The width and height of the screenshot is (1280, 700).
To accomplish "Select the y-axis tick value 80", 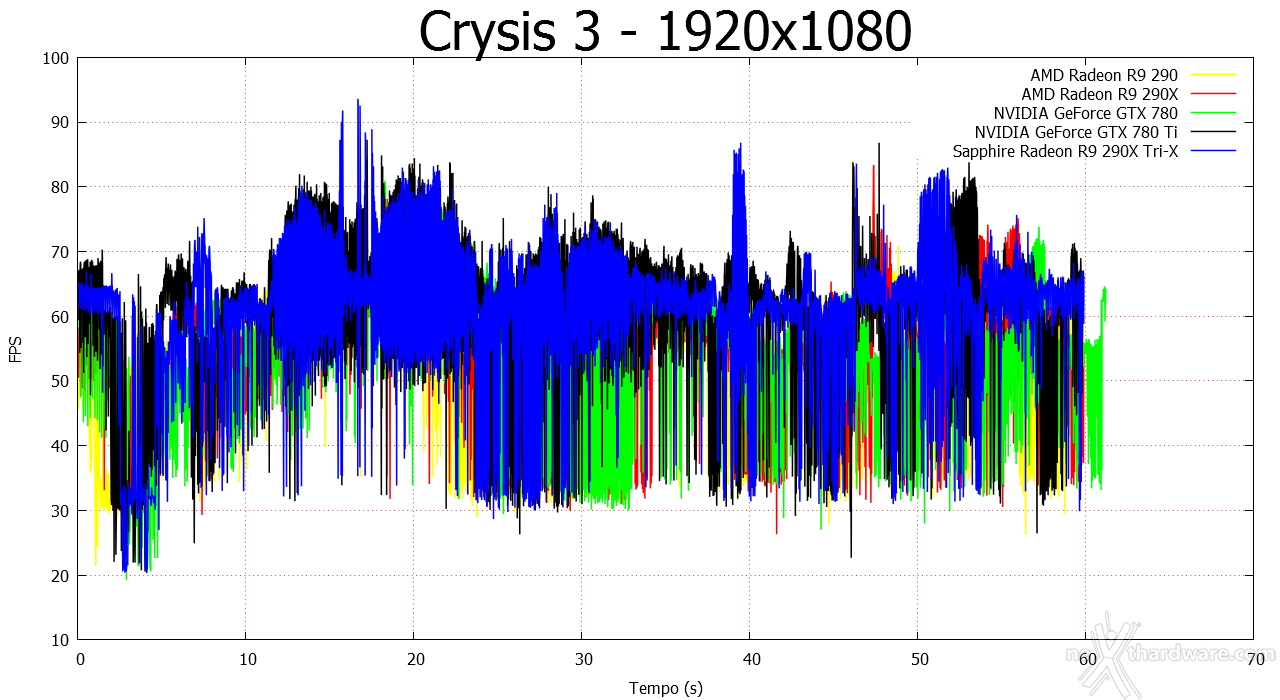I will pyautogui.click(x=60, y=187).
